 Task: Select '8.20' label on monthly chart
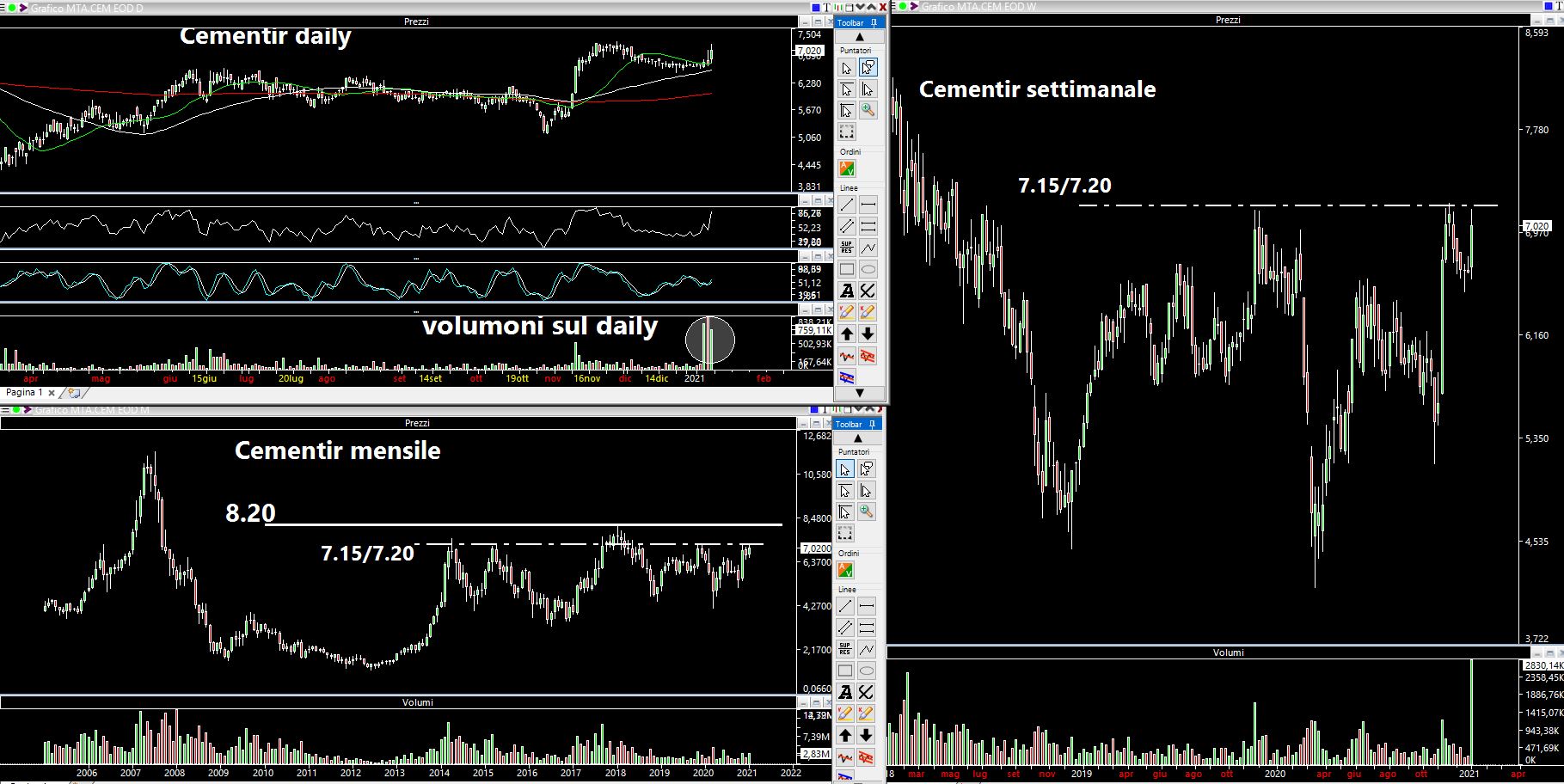pyautogui.click(x=250, y=513)
